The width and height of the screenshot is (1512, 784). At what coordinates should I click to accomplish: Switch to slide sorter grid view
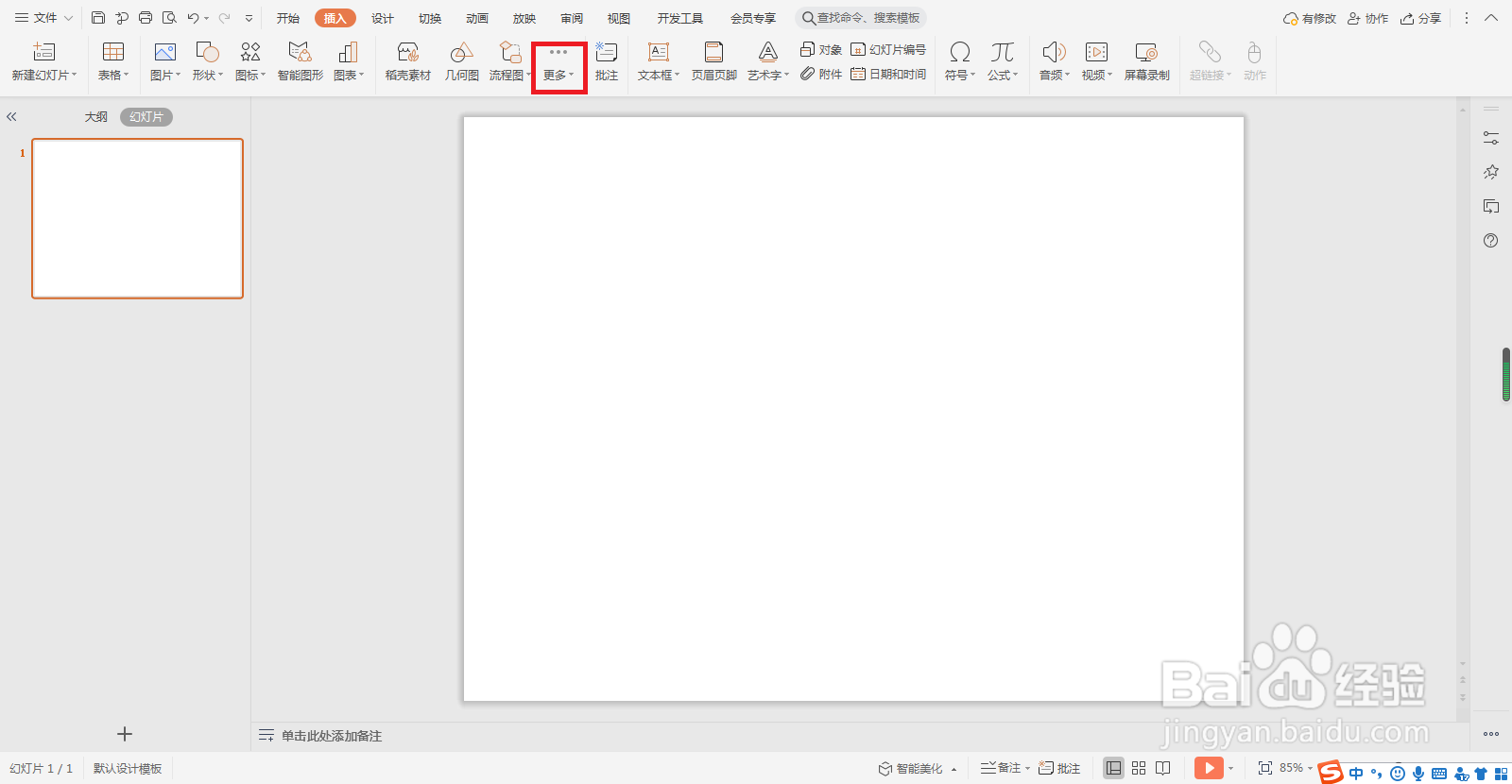click(1139, 768)
